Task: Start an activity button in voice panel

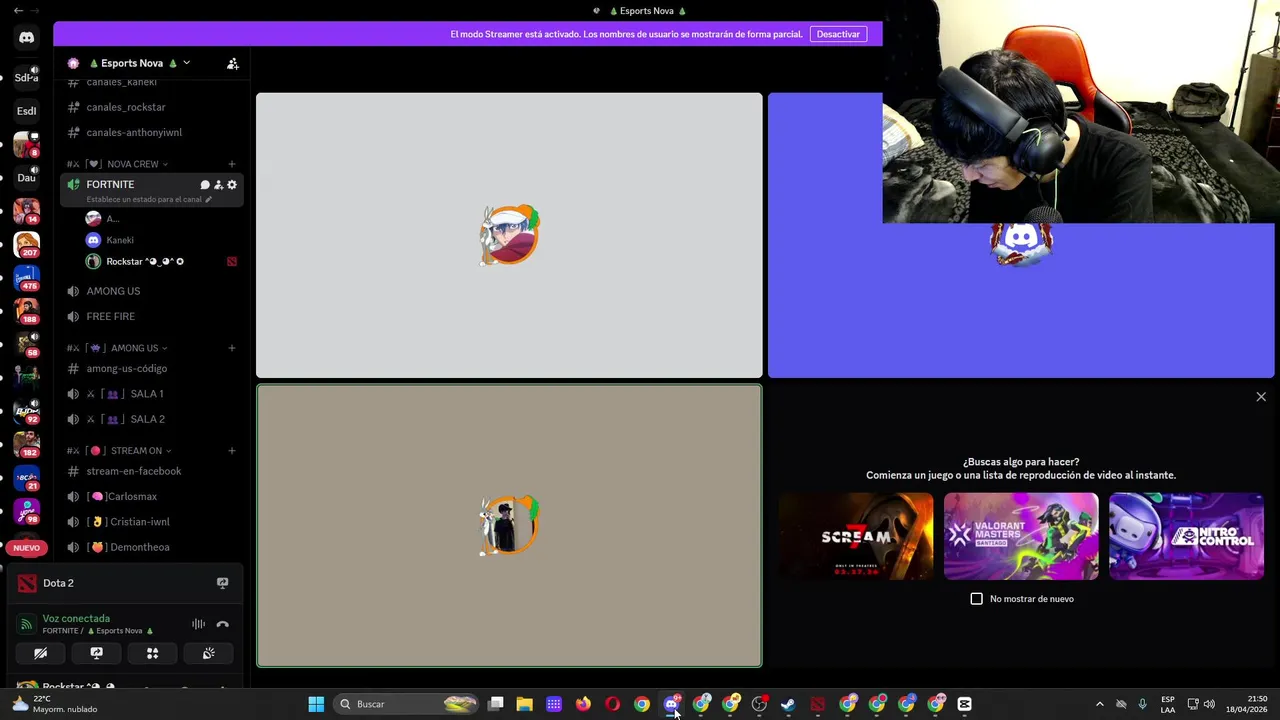Action: tap(152, 653)
